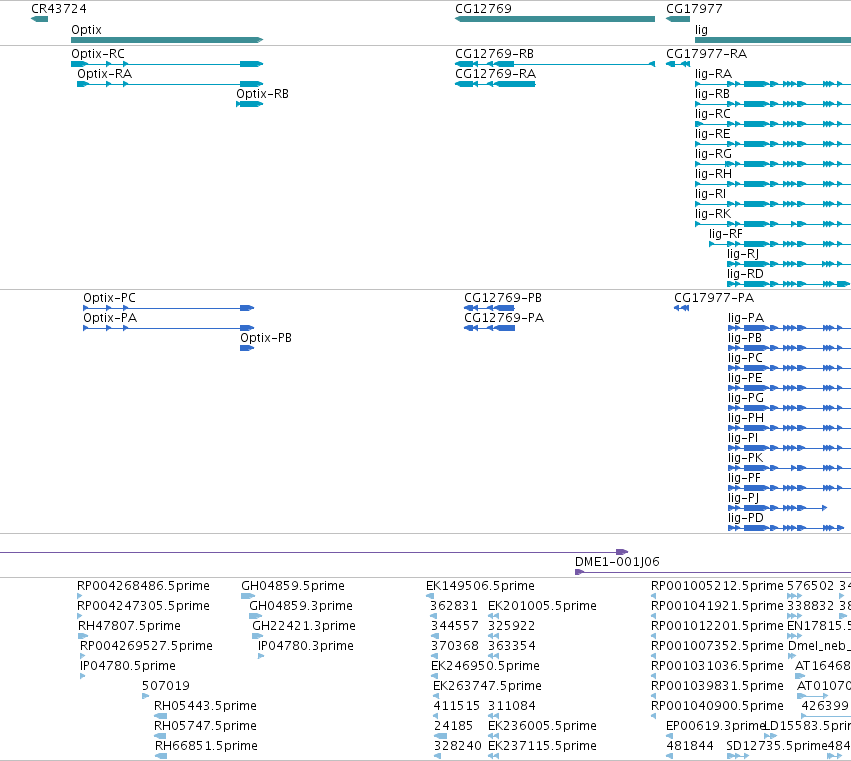Viewport: 851px width, 761px height.
Task: Select the lig-RB transcript label
Action: [x=712, y=94]
